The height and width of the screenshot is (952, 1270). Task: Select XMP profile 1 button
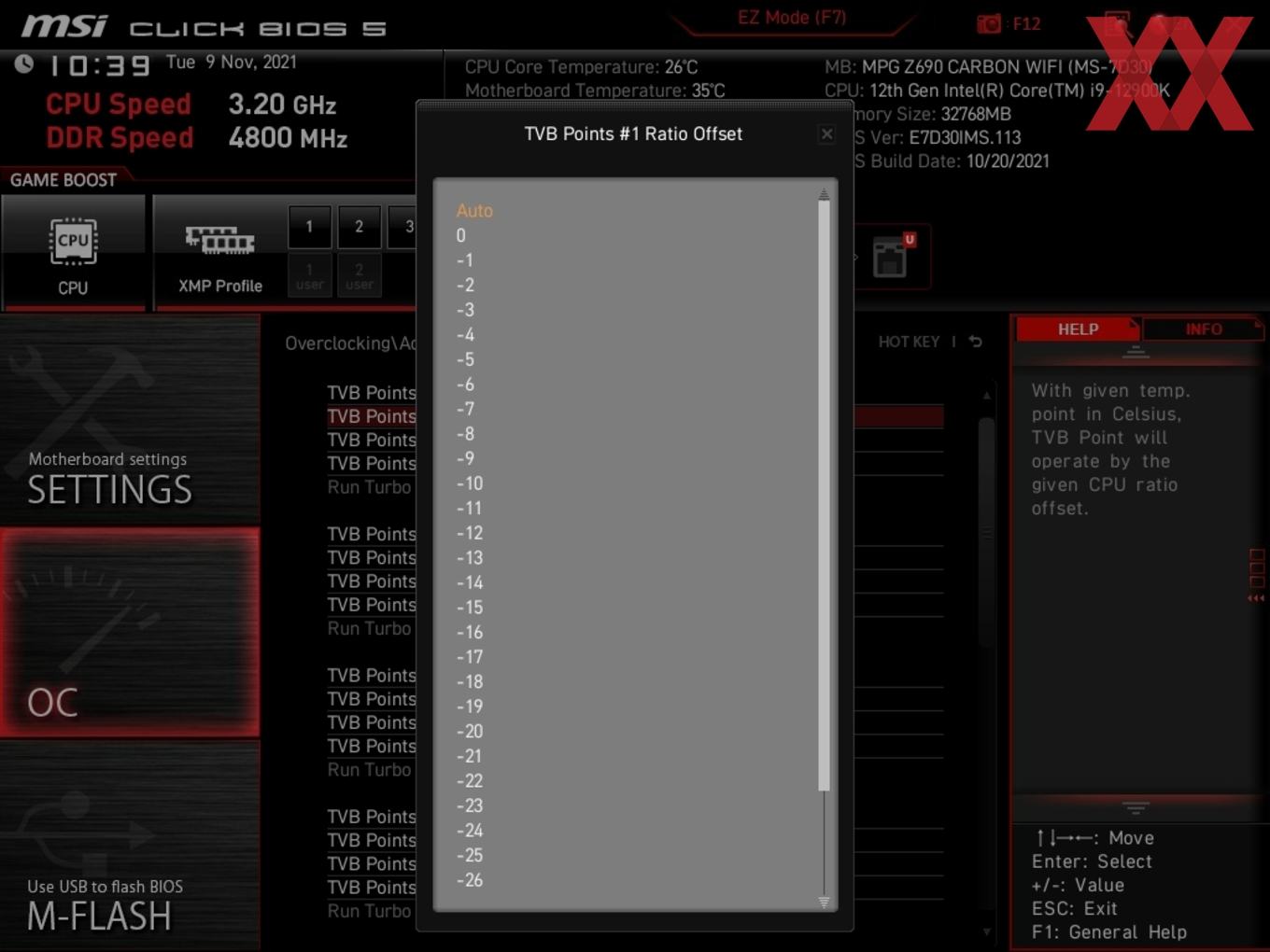[x=309, y=226]
